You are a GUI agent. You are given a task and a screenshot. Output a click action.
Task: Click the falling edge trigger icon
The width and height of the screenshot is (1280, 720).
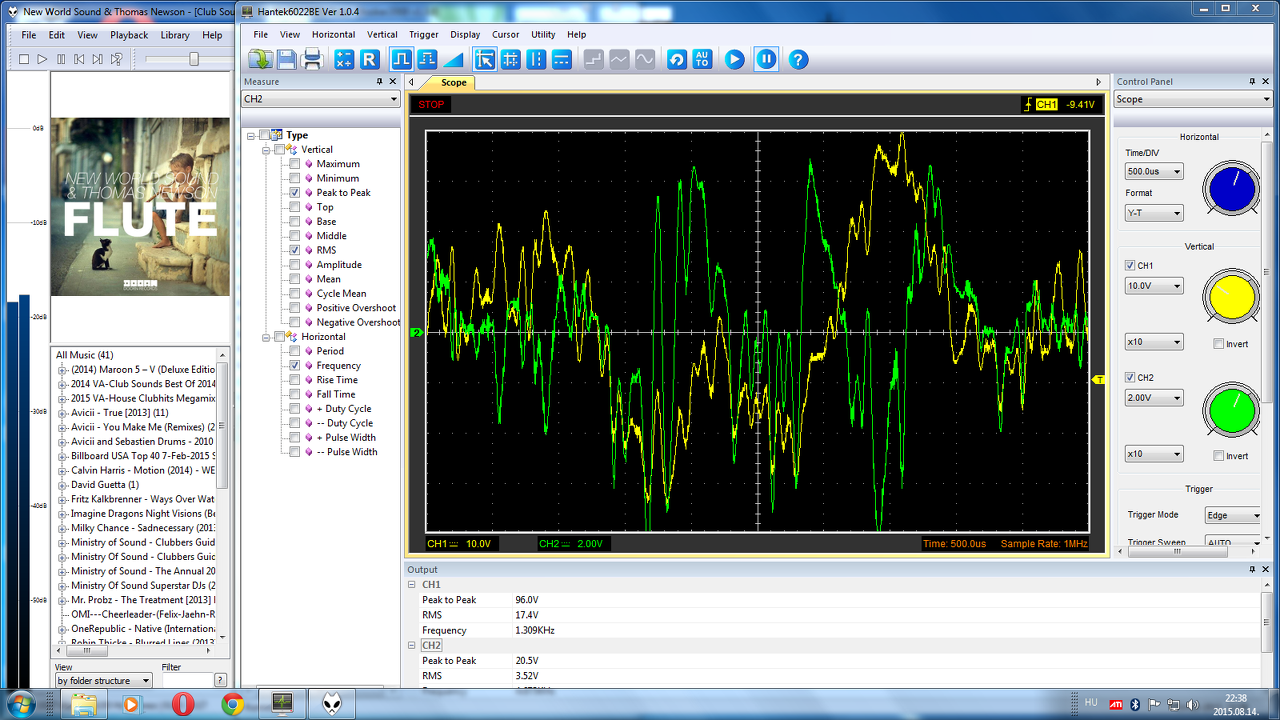[428, 59]
